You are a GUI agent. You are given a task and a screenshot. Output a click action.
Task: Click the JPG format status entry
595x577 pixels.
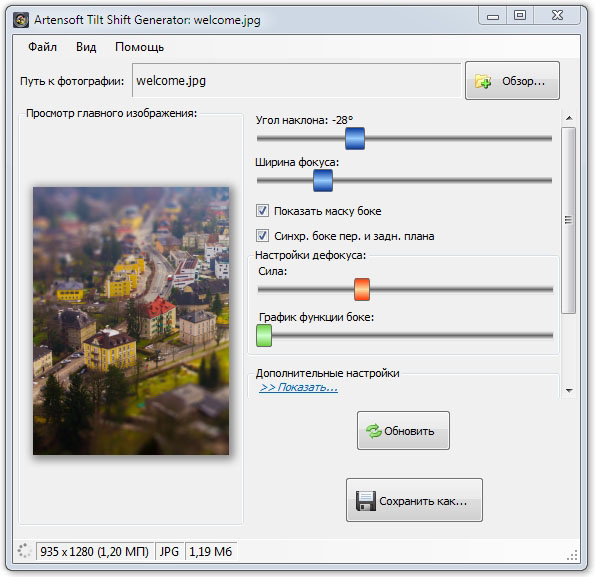169,551
